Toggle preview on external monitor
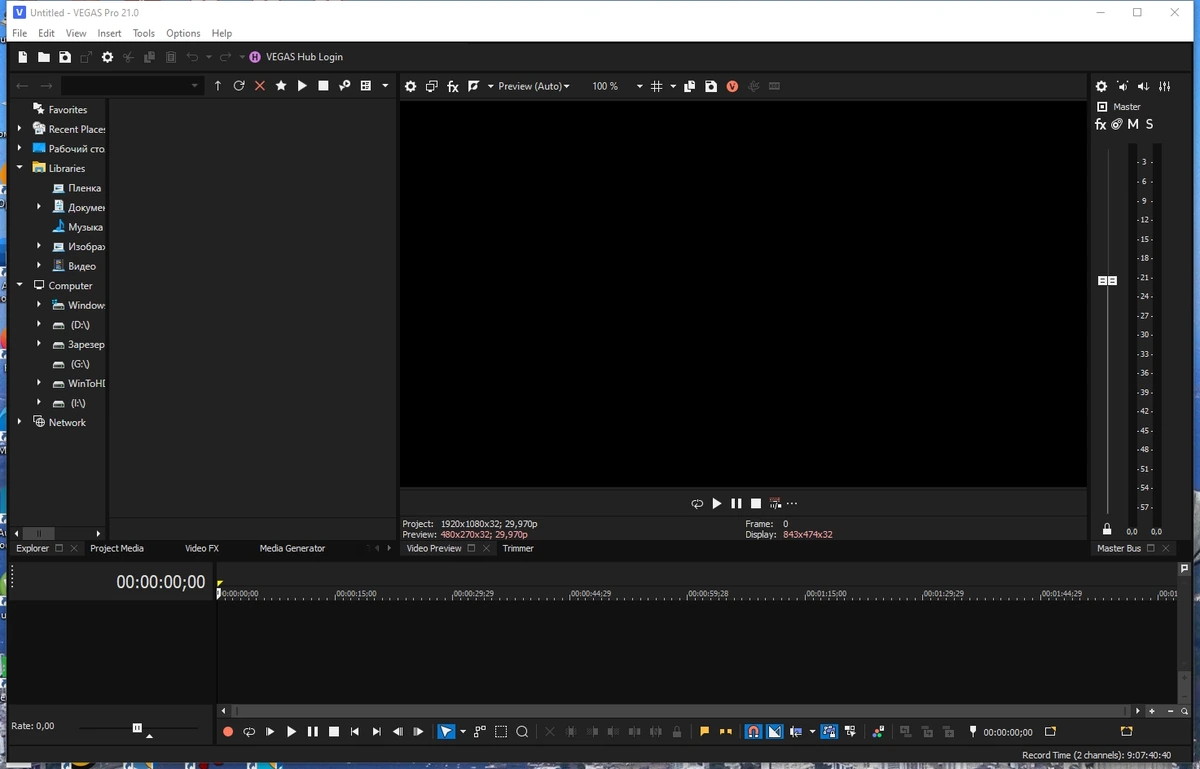The image size is (1200, 769). [431, 87]
